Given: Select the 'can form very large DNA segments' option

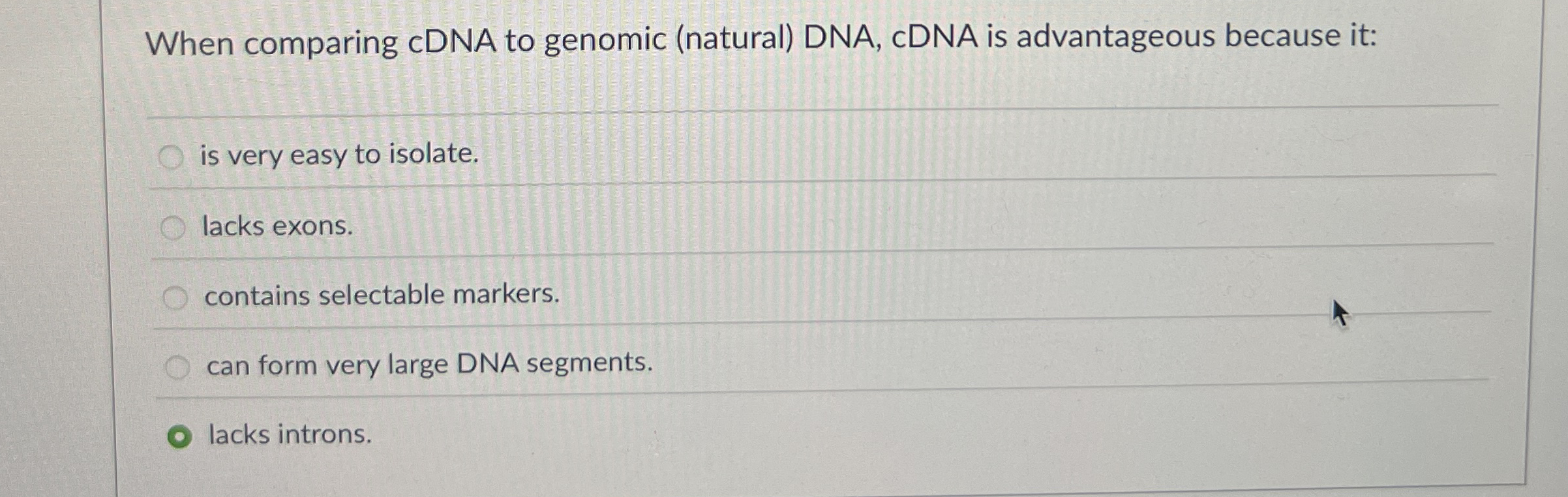Looking at the screenshot, I should click(177, 367).
